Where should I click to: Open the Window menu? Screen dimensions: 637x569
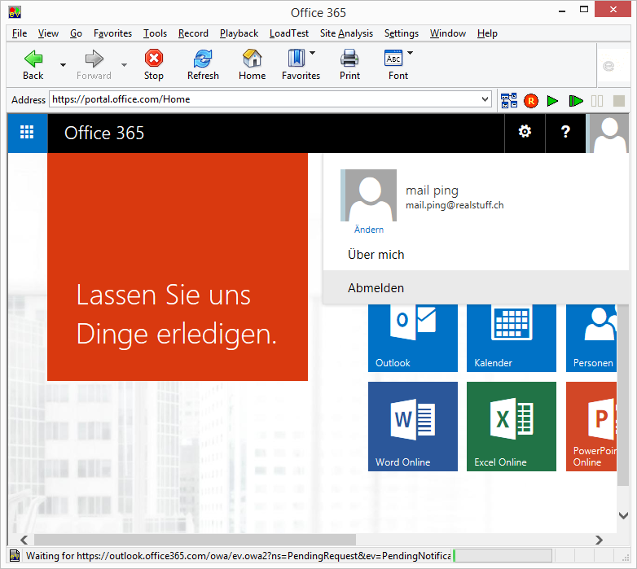tap(448, 33)
